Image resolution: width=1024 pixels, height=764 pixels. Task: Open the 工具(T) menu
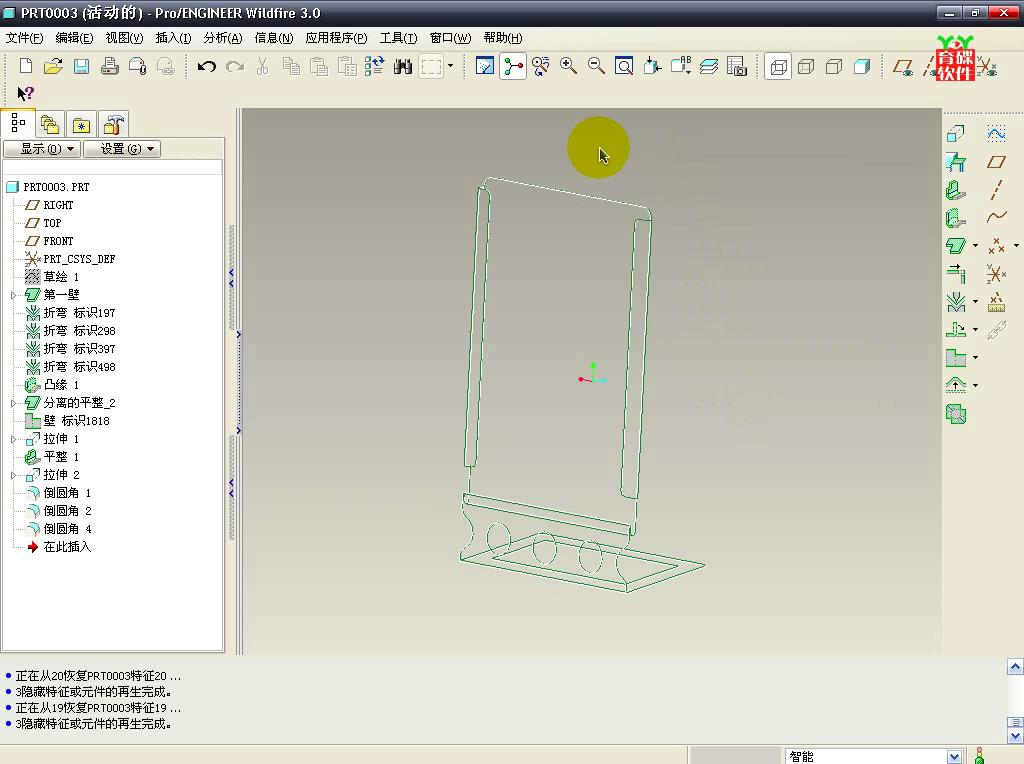(x=398, y=38)
